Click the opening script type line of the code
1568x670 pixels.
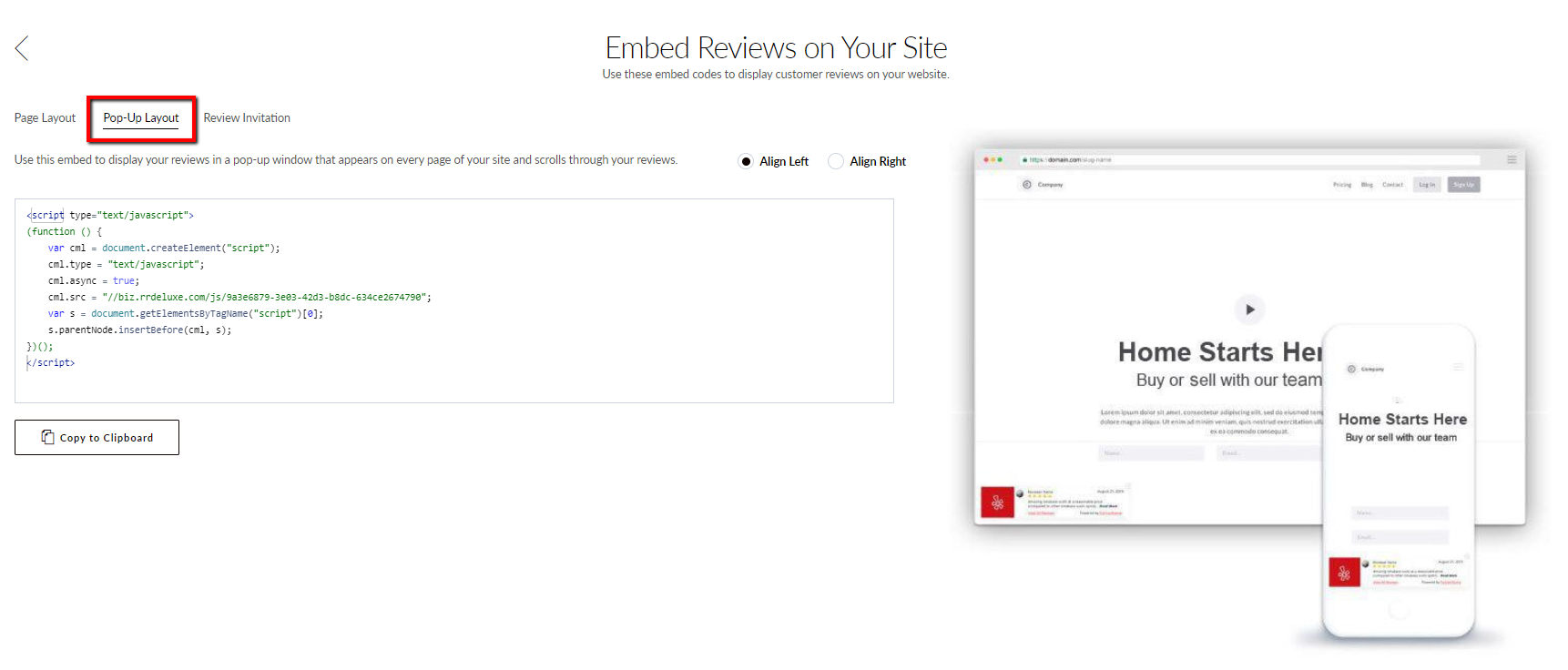(110, 216)
